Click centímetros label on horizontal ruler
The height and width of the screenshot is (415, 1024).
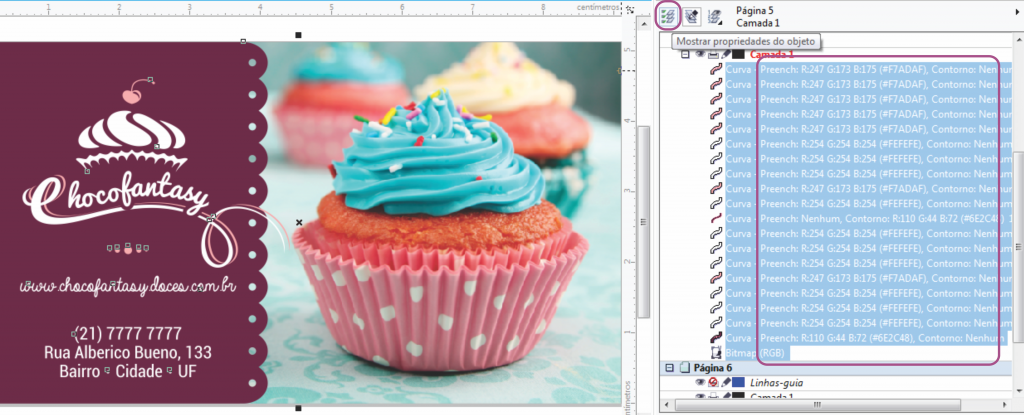pos(598,7)
